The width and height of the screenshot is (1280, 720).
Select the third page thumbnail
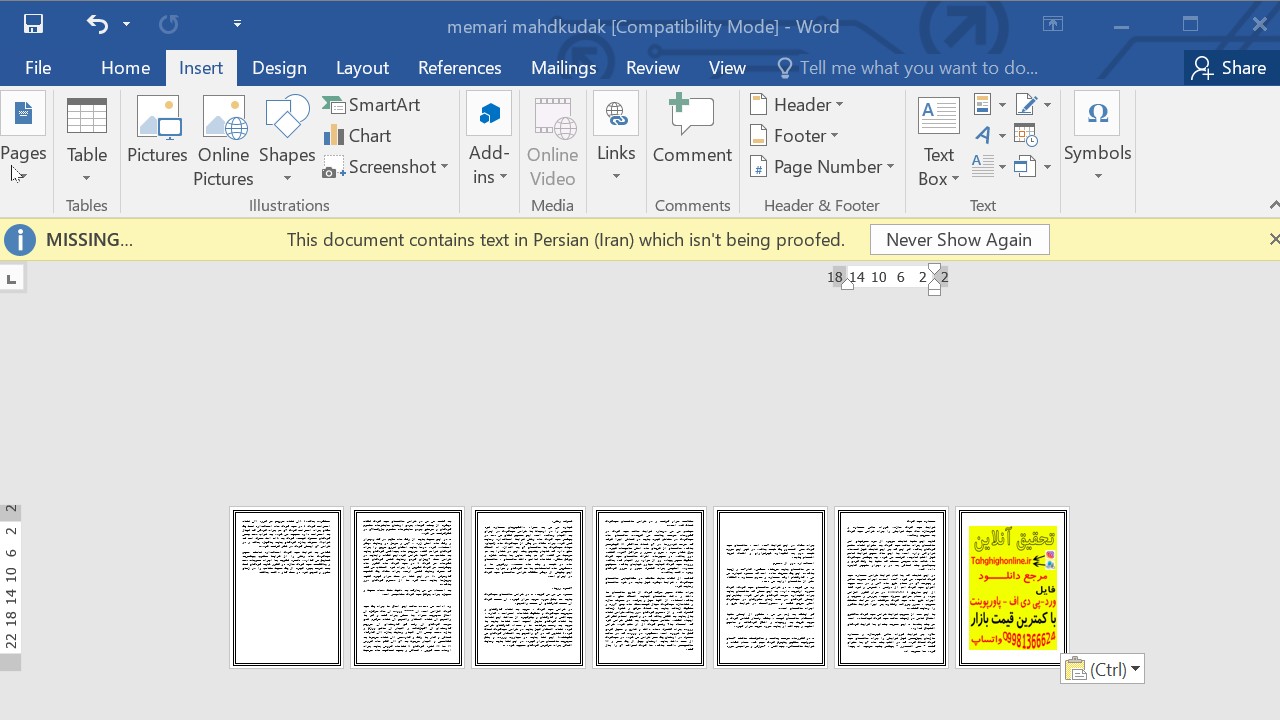[529, 587]
